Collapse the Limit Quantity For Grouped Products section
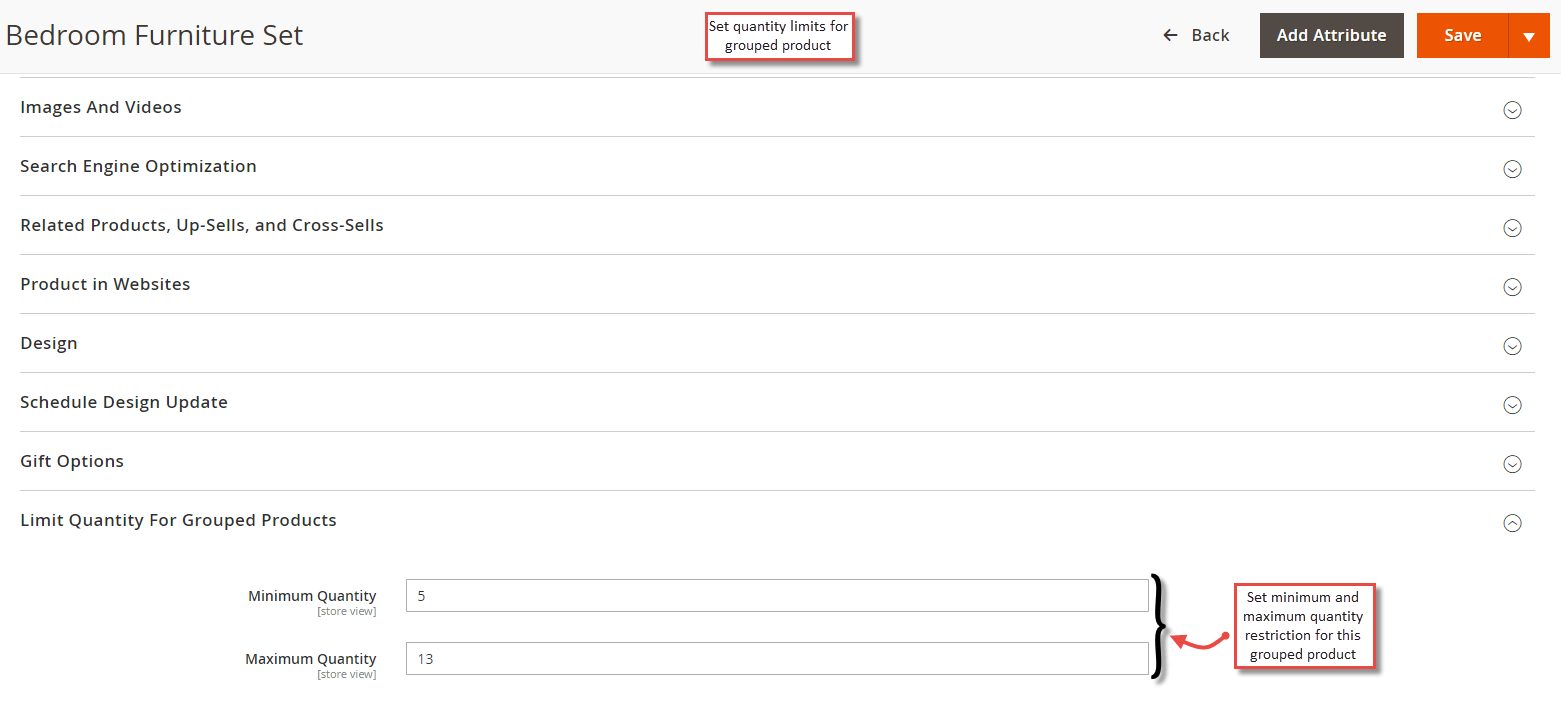This screenshot has height=705, width=1561. coord(1511,522)
